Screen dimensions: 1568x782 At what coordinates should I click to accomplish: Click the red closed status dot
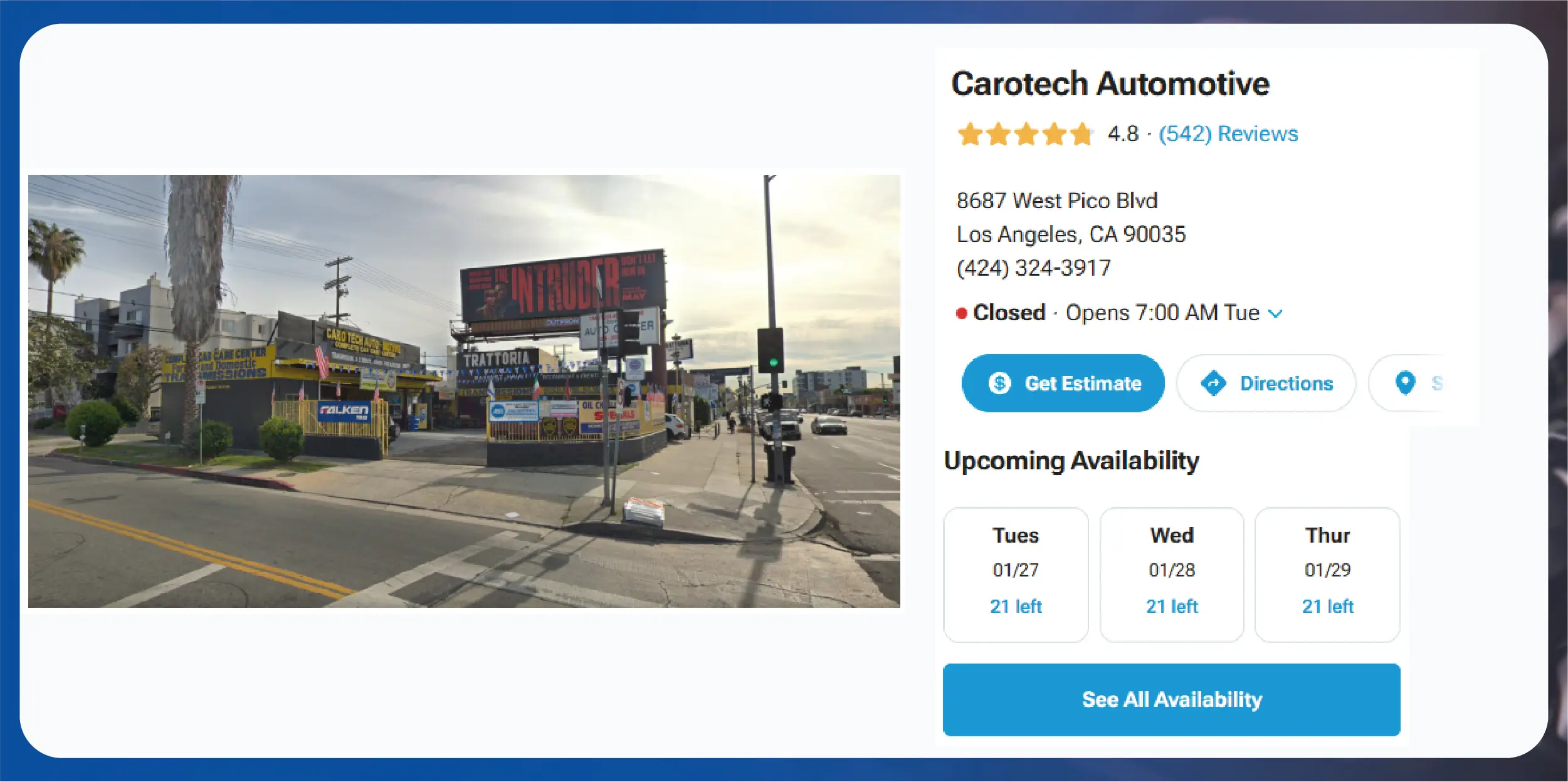(961, 313)
